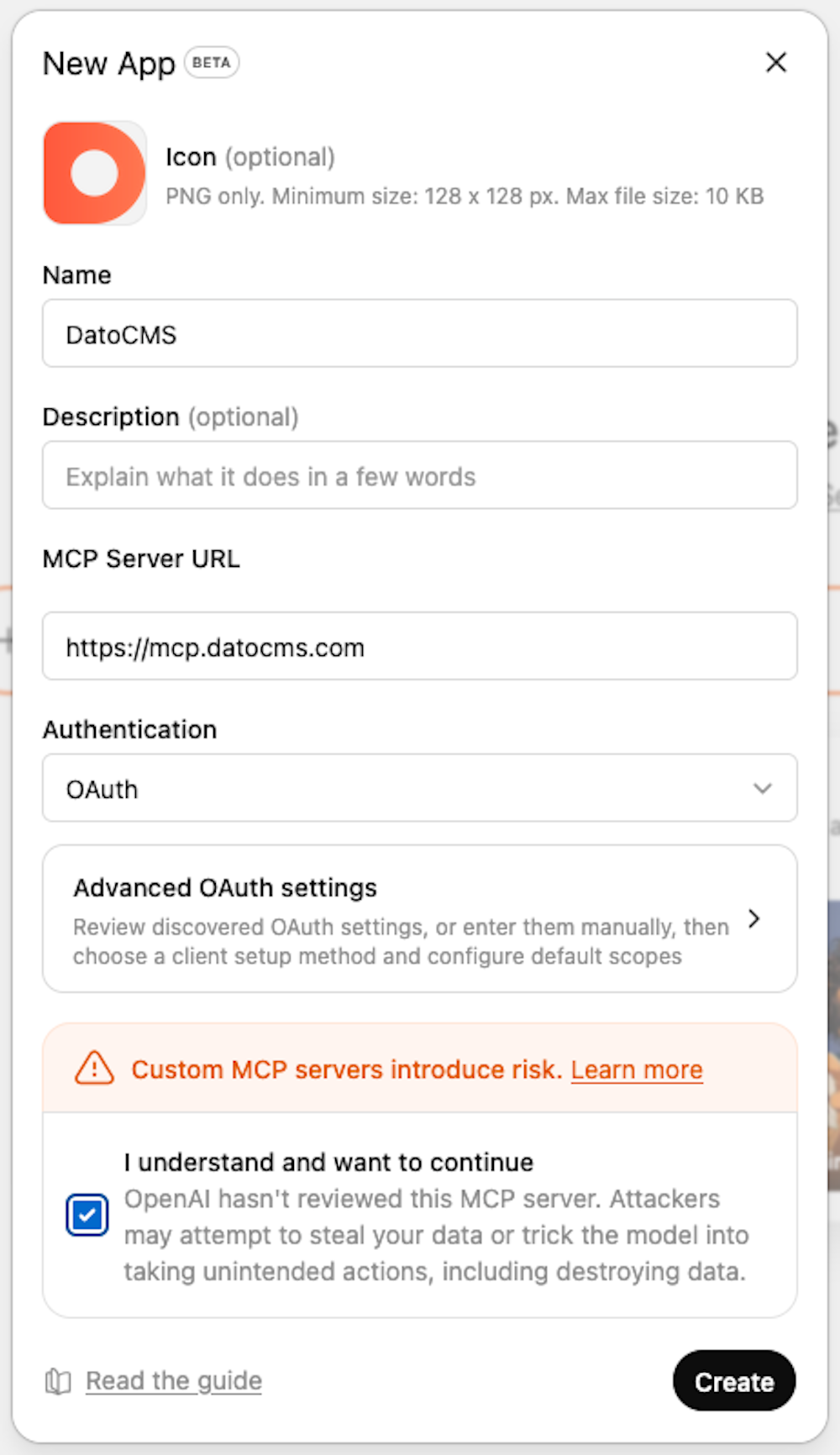Viewport: 840px width, 1455px height.
Task: Click the BETA badge next to New App
Action: pos(212,62)
